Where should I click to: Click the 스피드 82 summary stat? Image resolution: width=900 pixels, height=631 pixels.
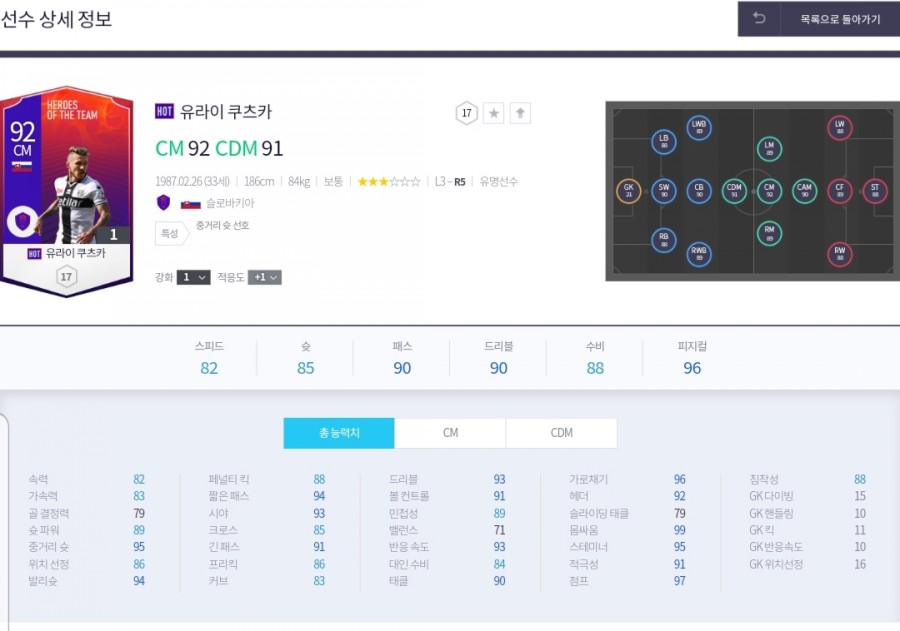coord(209,358)
